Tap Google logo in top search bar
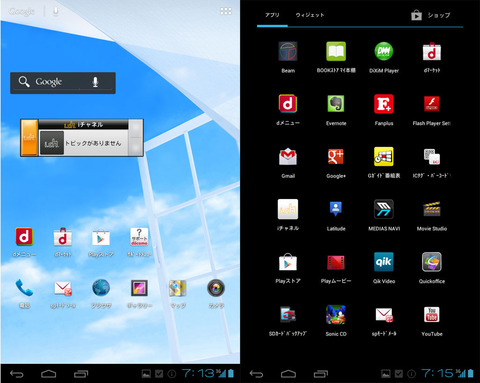 22,12
